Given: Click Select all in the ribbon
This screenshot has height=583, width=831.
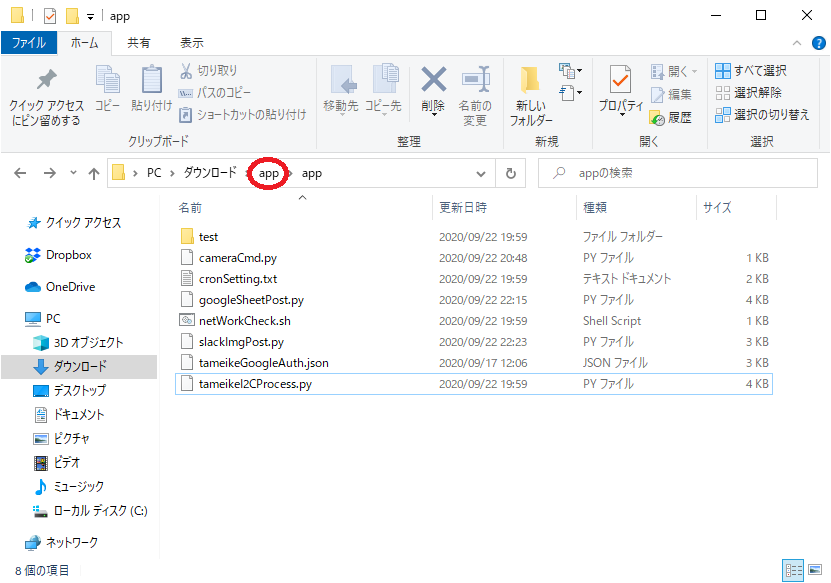Looking at the screenshot, I should [x=751, y=71].
